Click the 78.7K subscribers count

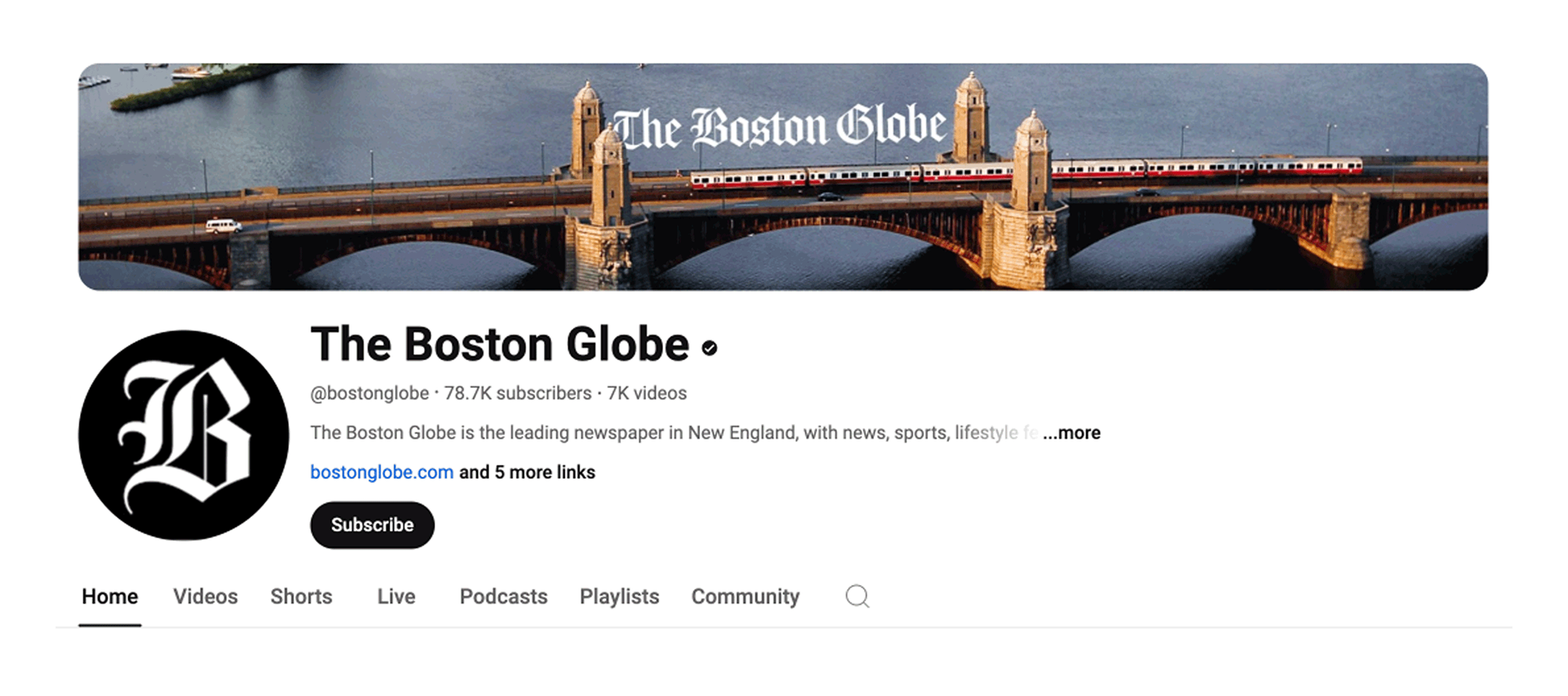(x=518, y=393)
